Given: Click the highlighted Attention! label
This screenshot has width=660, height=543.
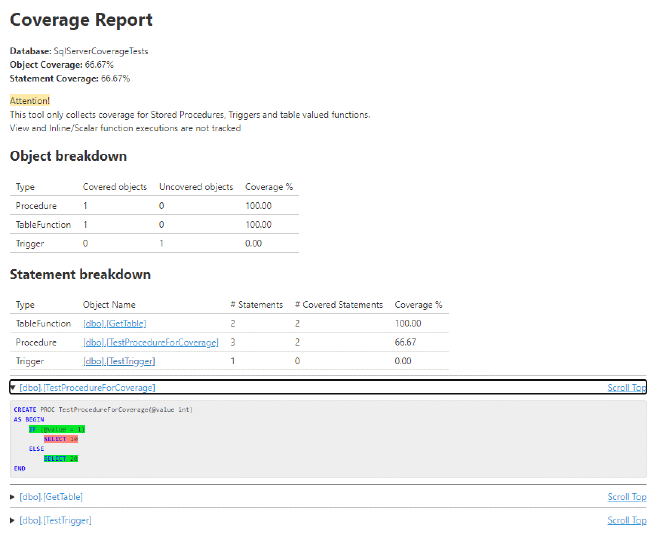Looking at the screenshot, I should click(x=30, y=101).
